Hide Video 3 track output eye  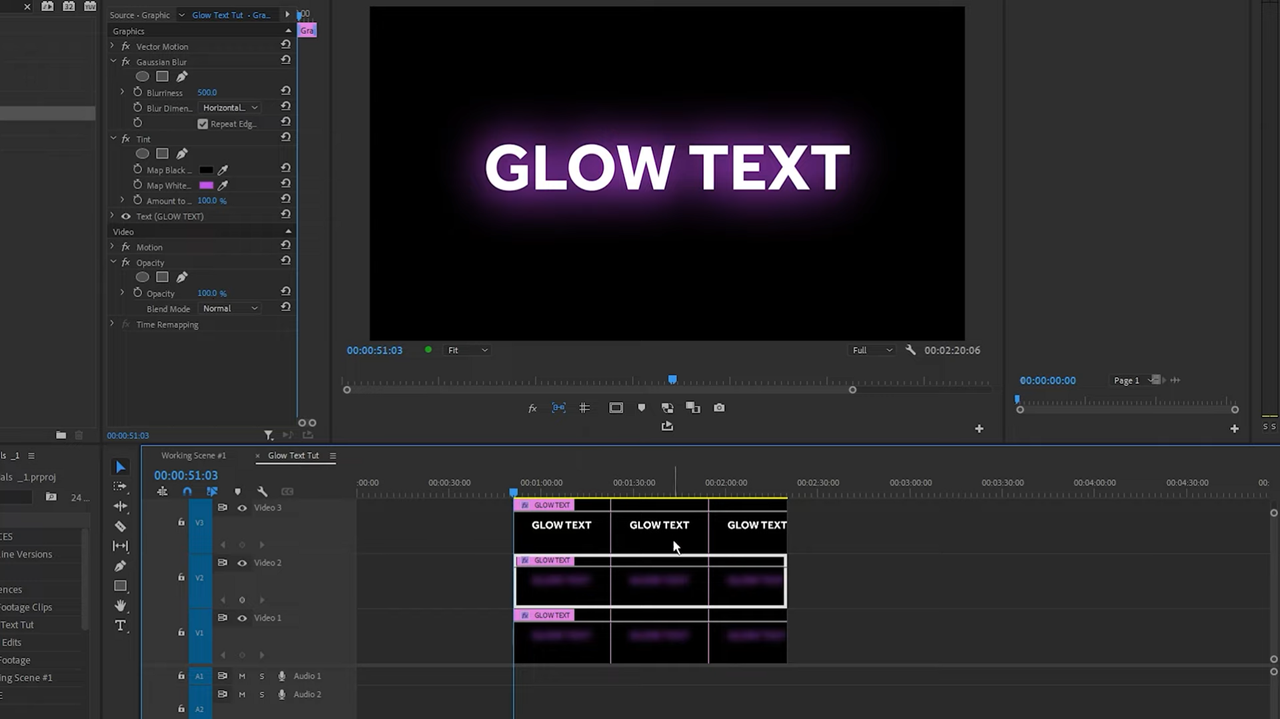point(242,508)
